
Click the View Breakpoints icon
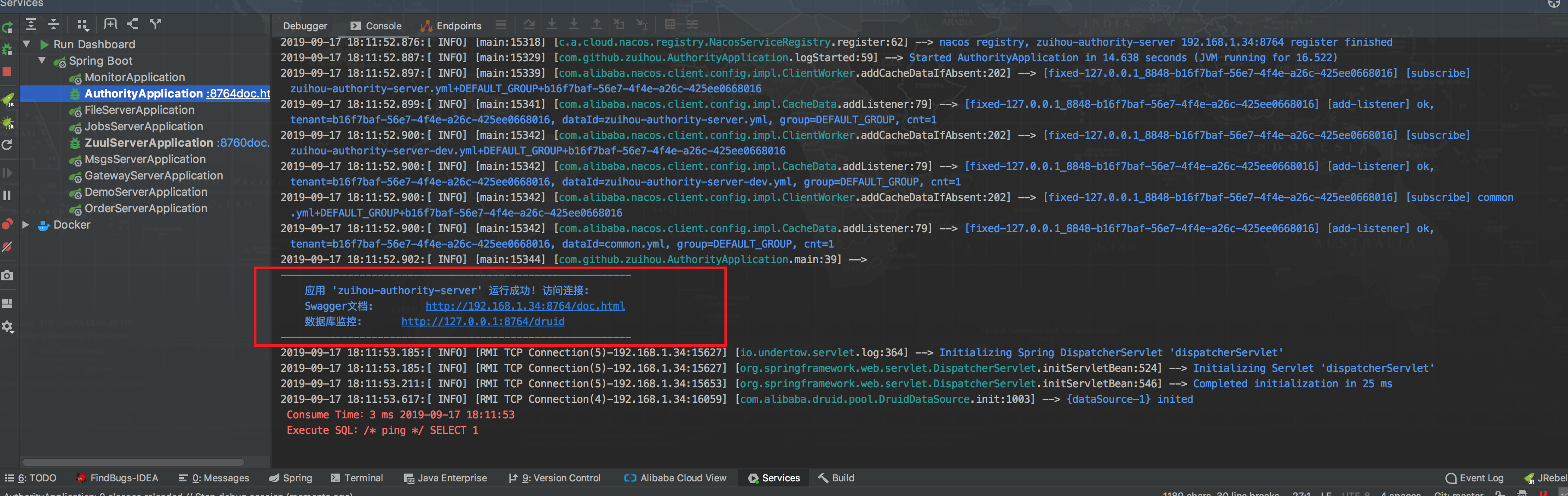point(7,224)
